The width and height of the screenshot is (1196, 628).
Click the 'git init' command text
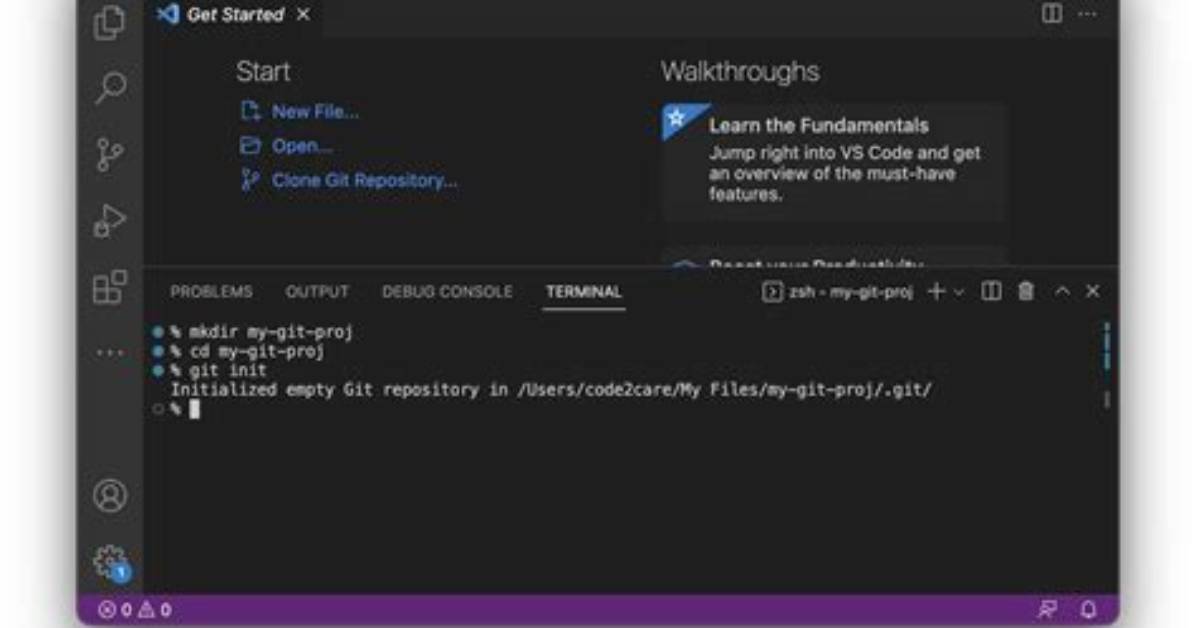(227, 371)
